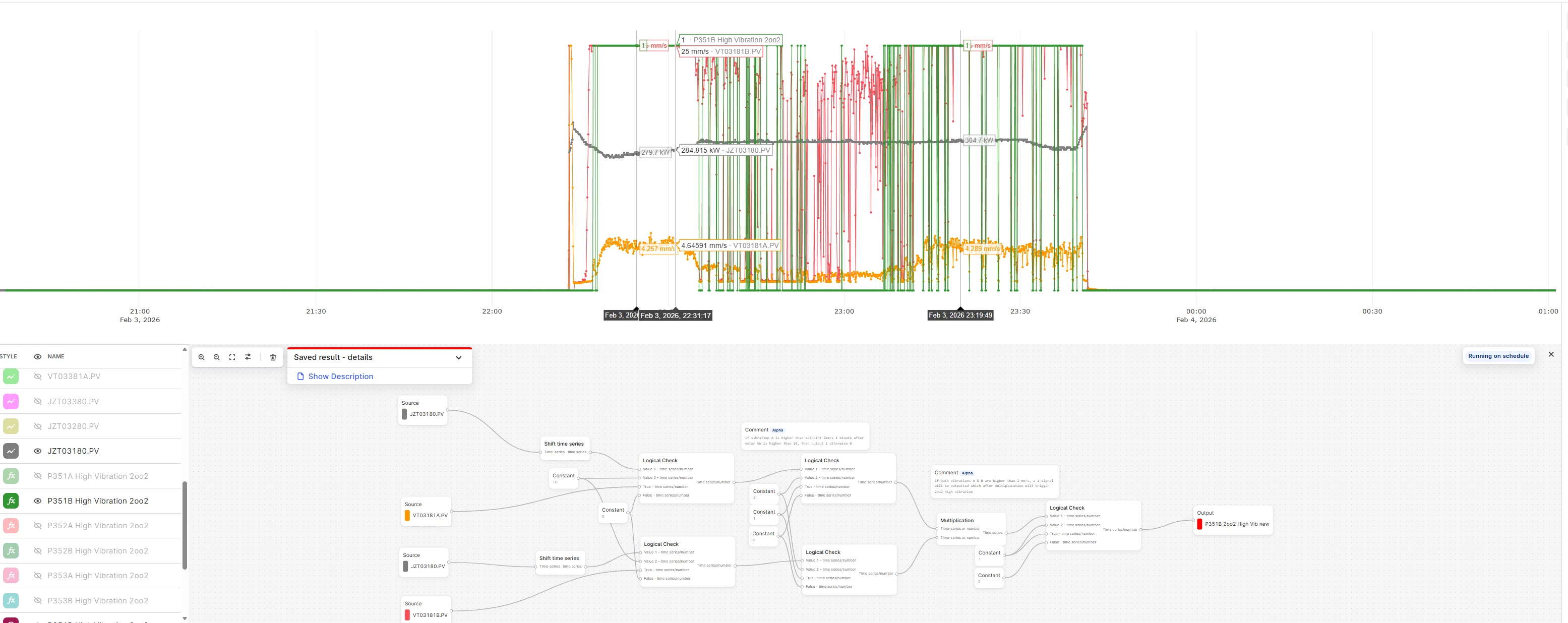Expand the Saved result - details dropdown
The image size is (1568, 623).
tap(458, 358)
